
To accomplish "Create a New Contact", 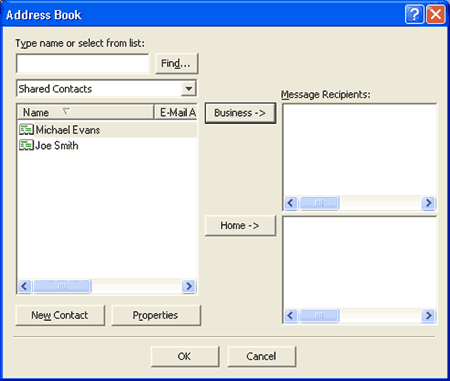I will pos(60,315).
